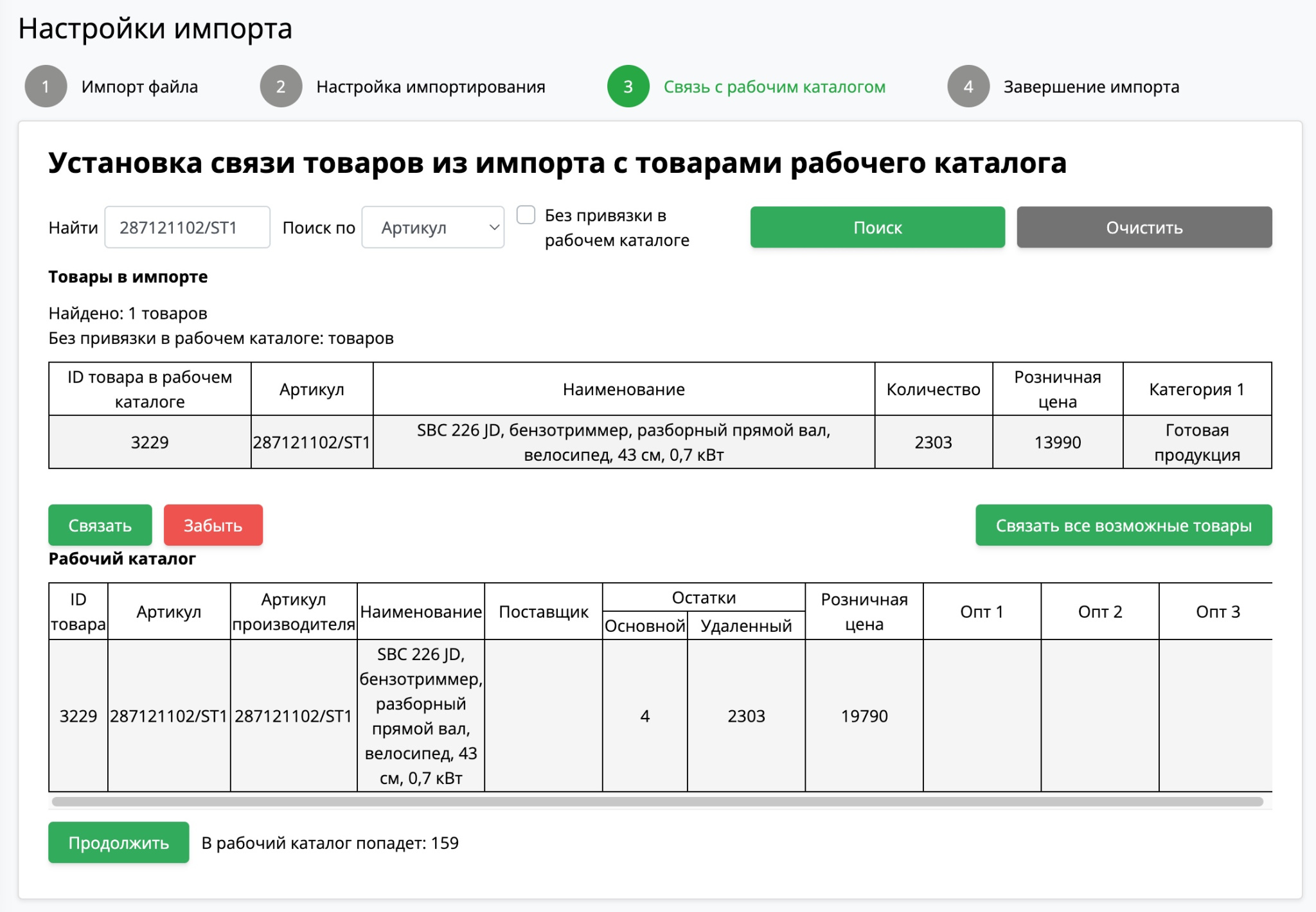Image resolution: width=1316 pixels, height=912 pixels.
Task: Click the green Связать button
Action: tap(100, 525)
